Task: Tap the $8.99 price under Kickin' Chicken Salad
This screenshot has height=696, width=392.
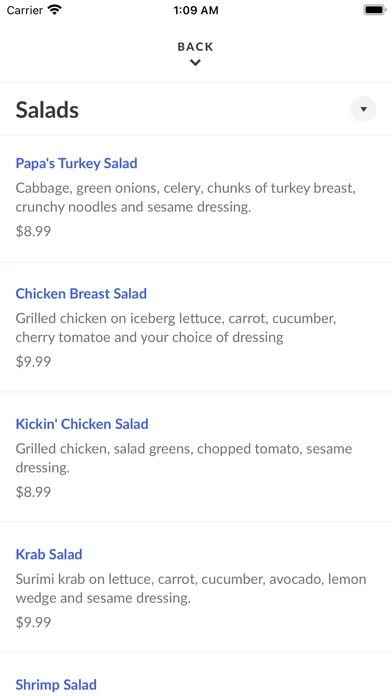Action: coord(33,492)
